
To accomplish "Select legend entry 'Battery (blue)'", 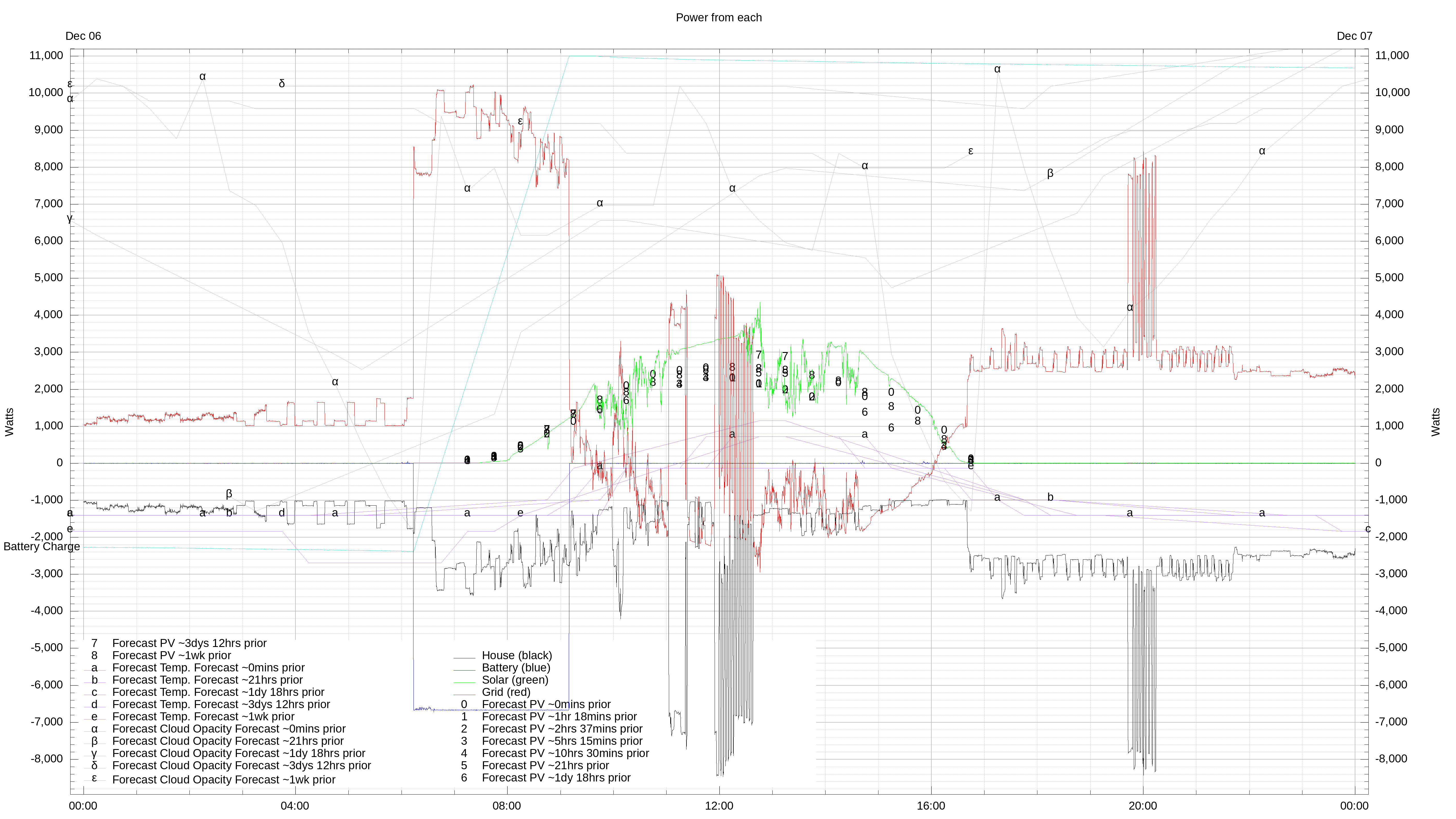I will click(516, 667).
